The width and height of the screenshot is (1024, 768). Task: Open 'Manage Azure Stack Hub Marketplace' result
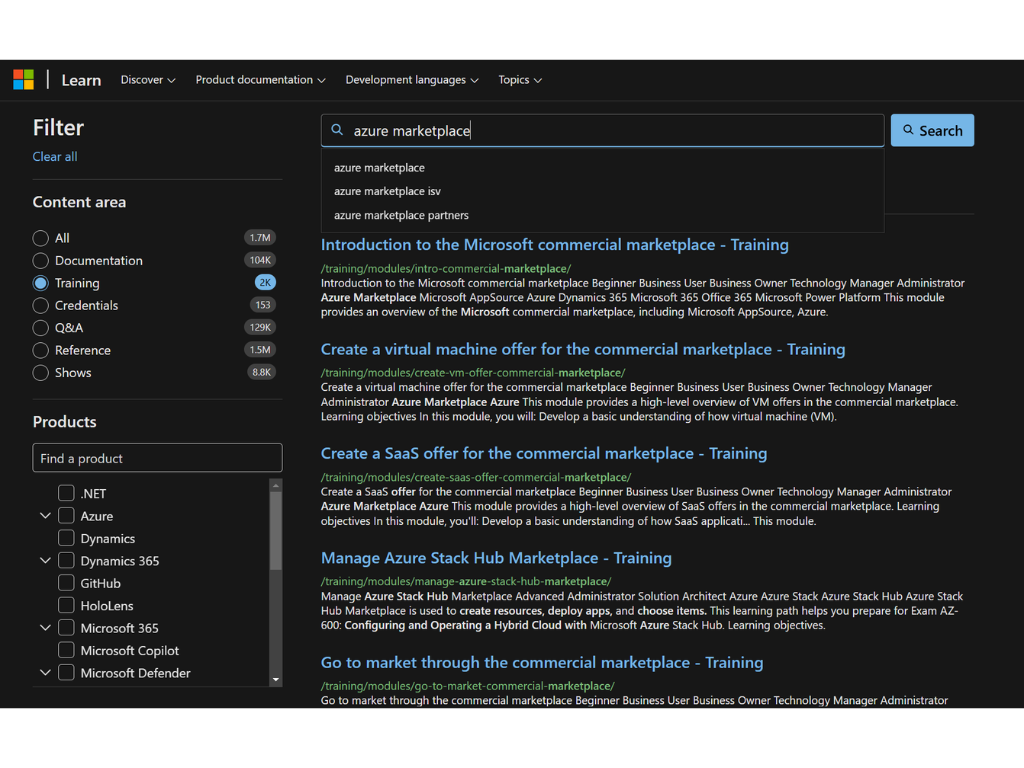(496, 558)
